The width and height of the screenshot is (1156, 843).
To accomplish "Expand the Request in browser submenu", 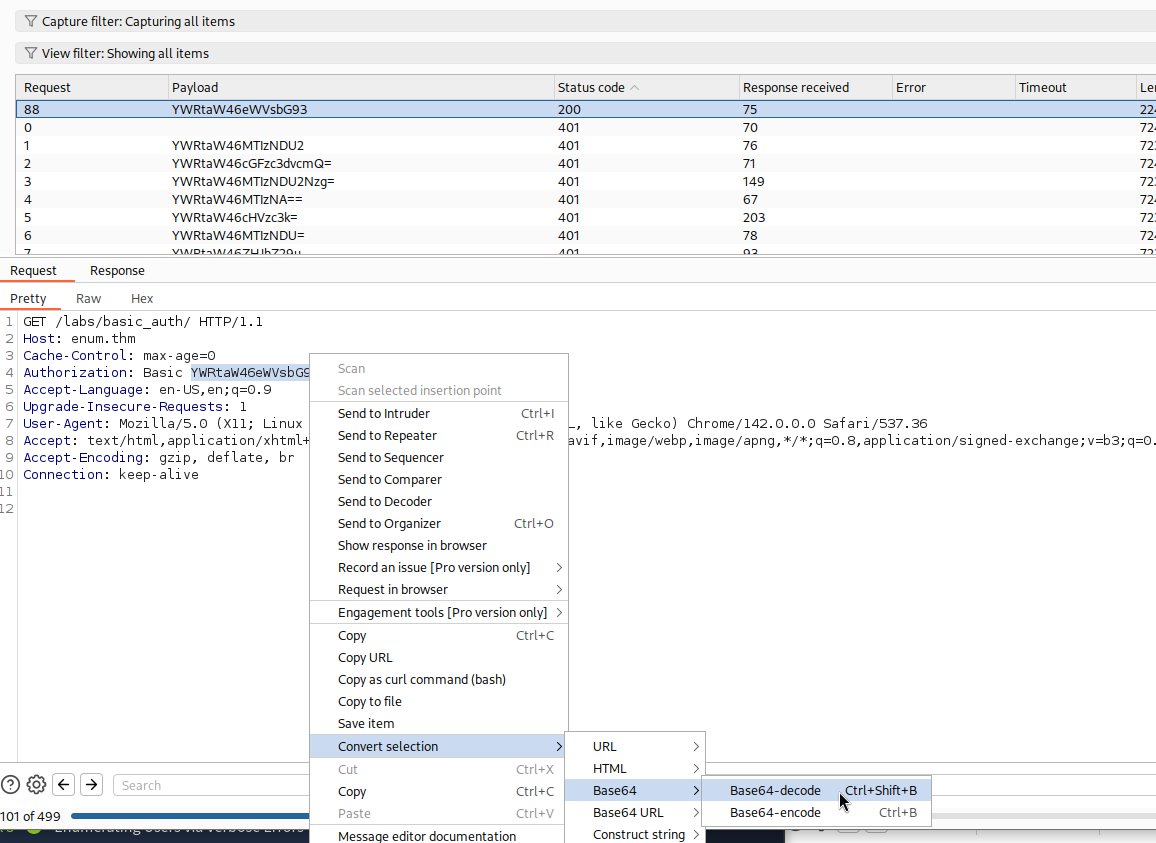I will (439, 589).
